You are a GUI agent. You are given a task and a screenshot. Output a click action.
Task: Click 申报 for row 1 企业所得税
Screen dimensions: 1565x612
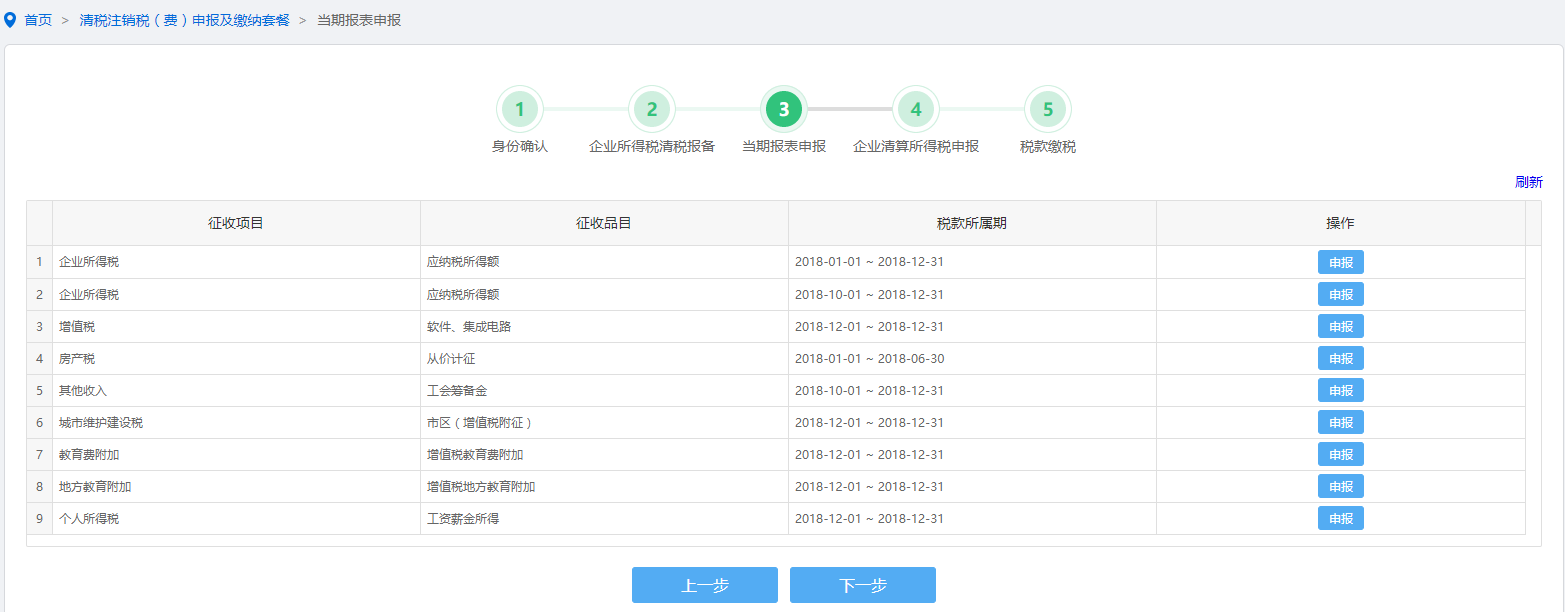1340,262
